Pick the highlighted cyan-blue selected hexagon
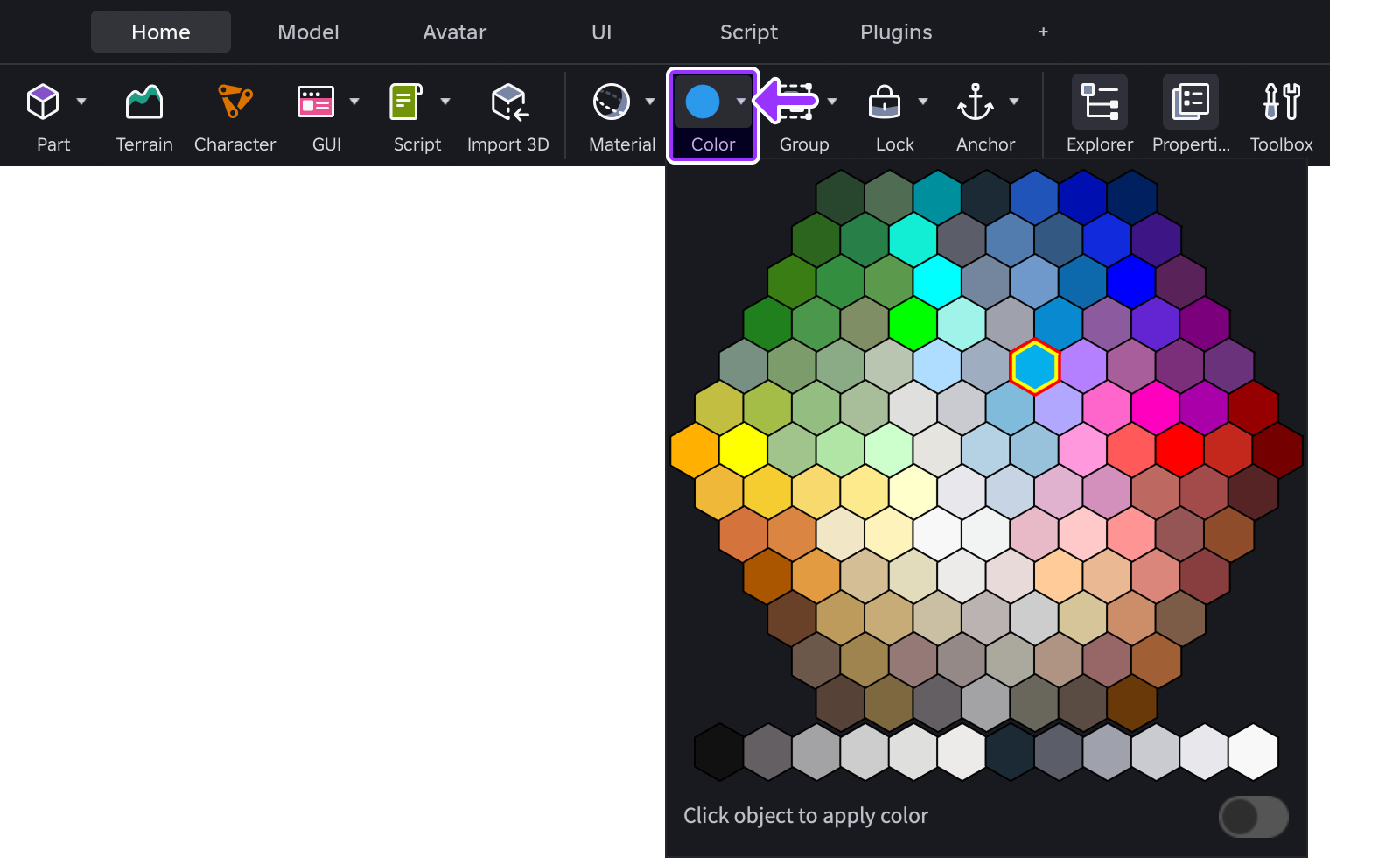Screen dimensions: 1400x858 tap(1035, 366)
